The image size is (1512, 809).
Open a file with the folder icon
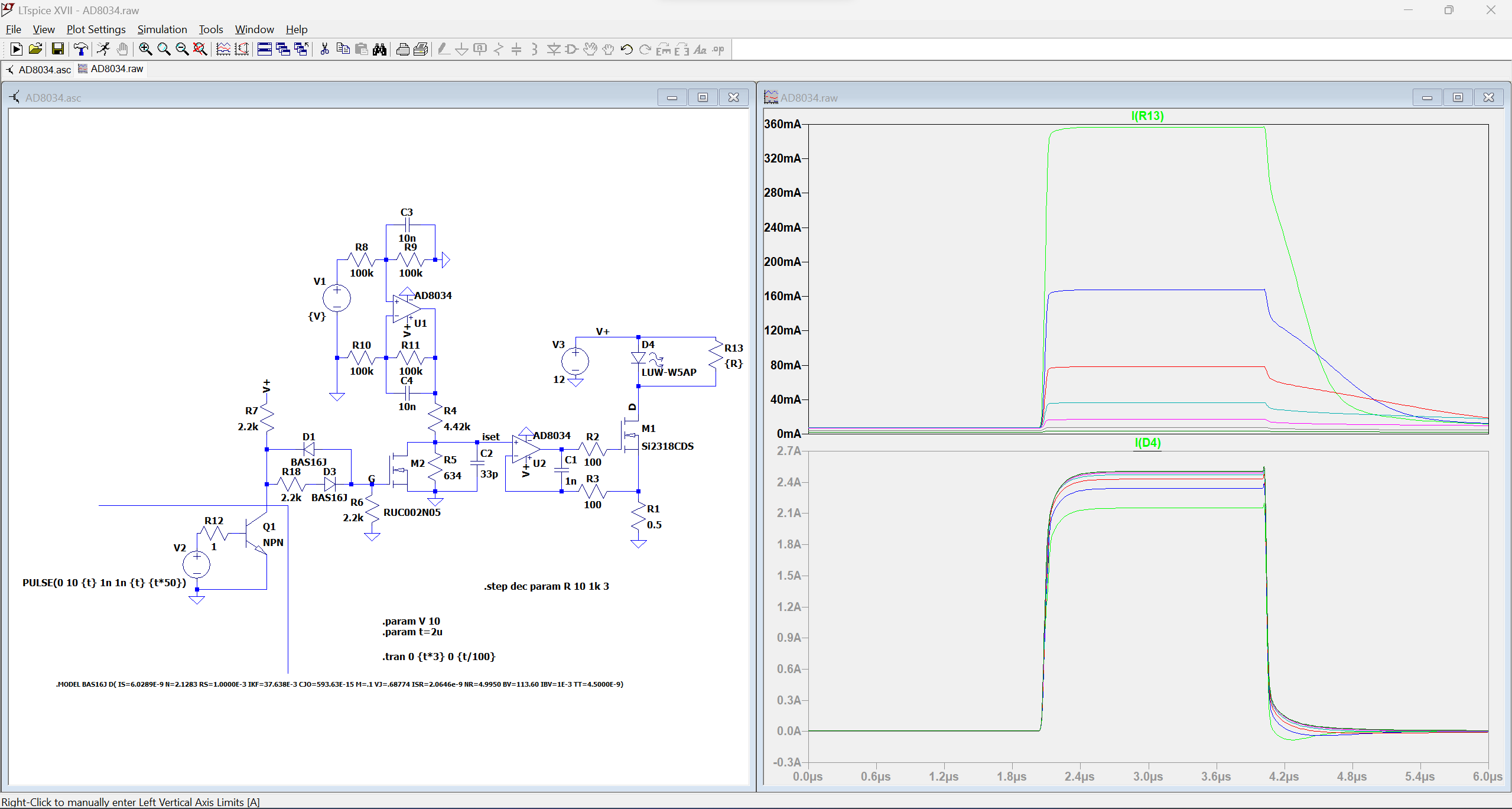pos(35,50)
